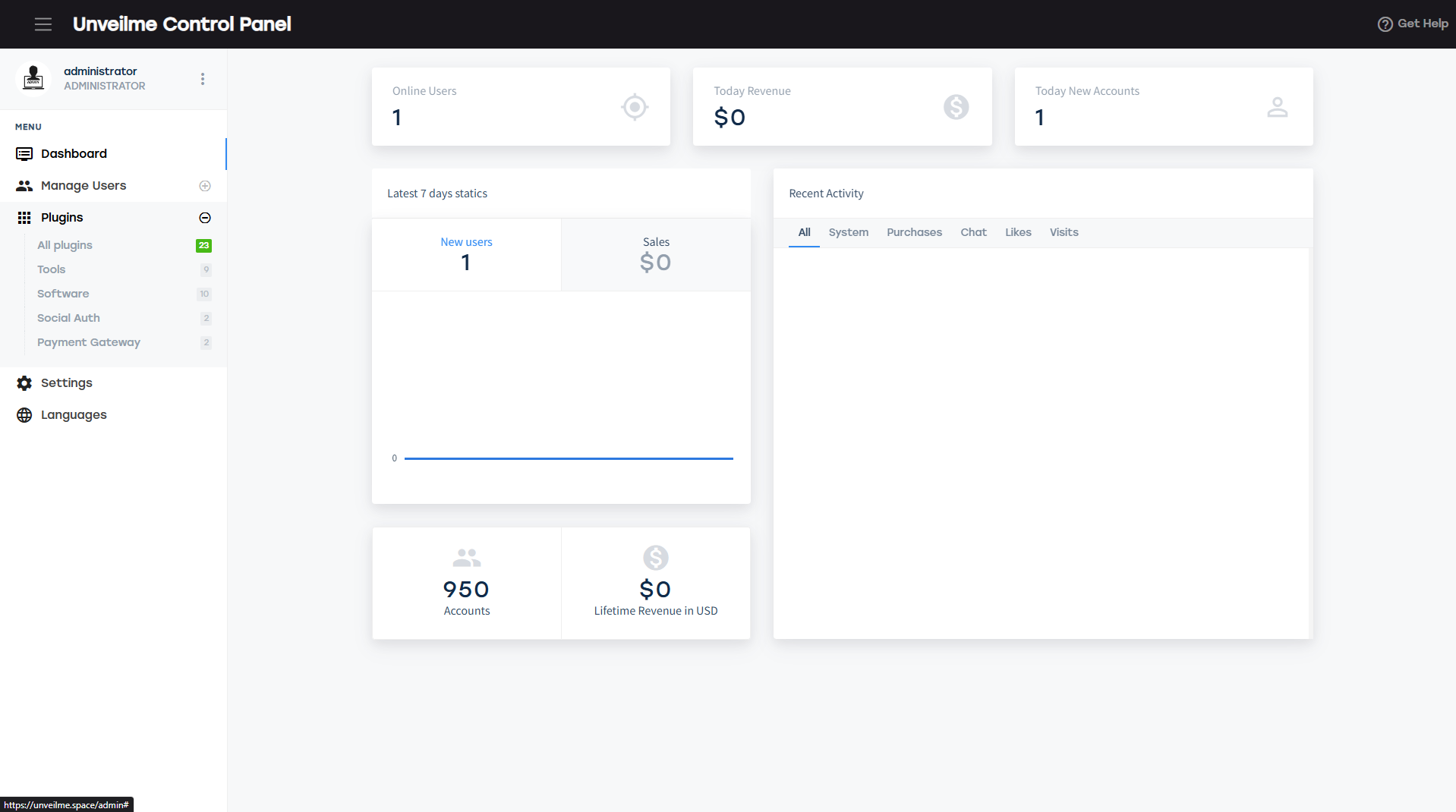Viewport: 1456px width, 812px height.
Task: Switch to the Sales statistics tab
Action: [x=656, y=254]
